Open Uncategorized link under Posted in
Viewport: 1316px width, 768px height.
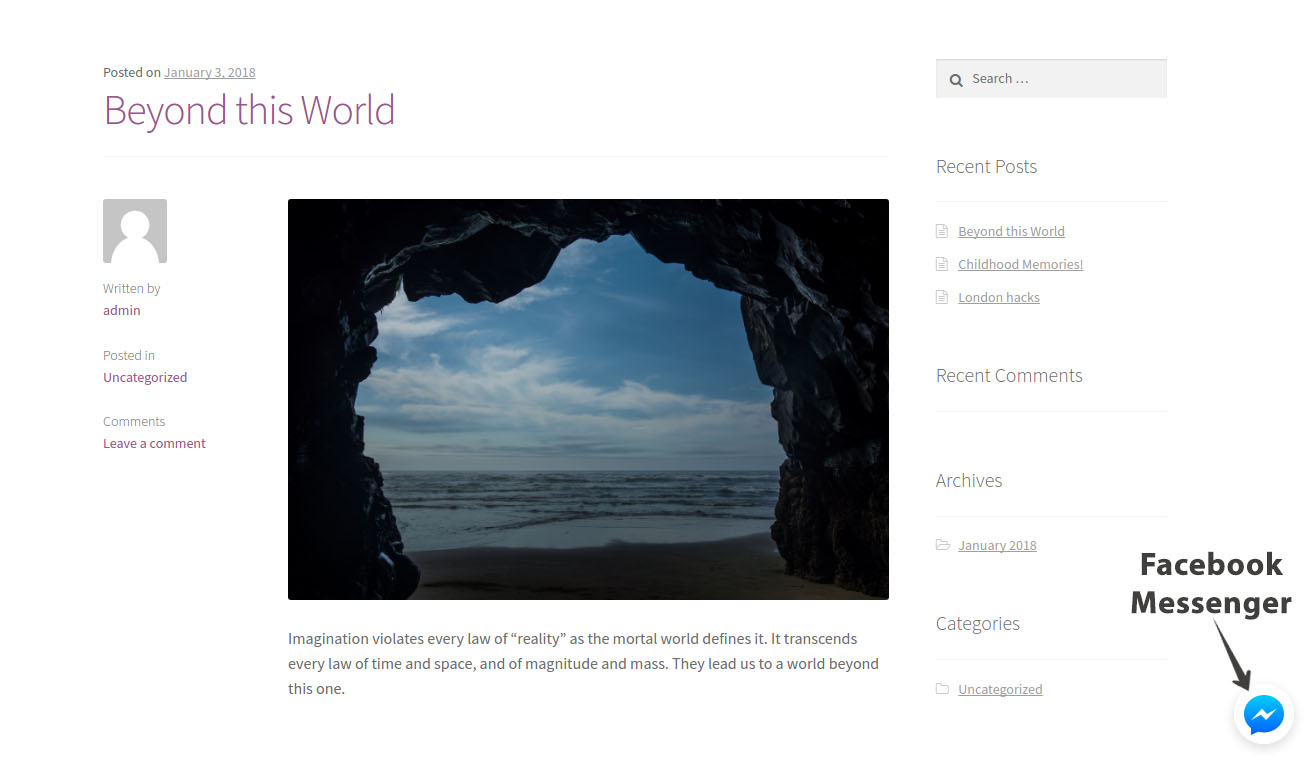pos(145,377)
